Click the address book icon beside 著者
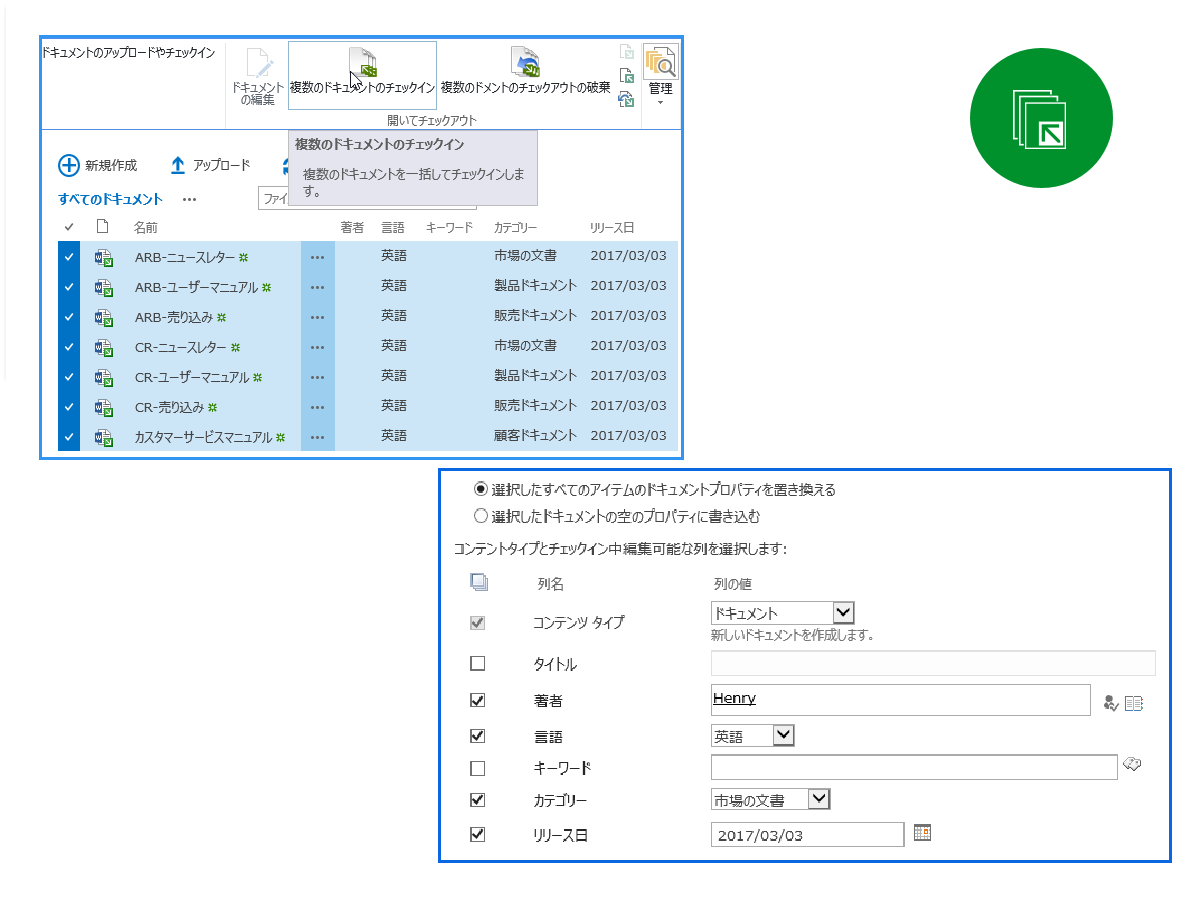This screenshot has height=900, width=1200. [x=1134, y=703]
